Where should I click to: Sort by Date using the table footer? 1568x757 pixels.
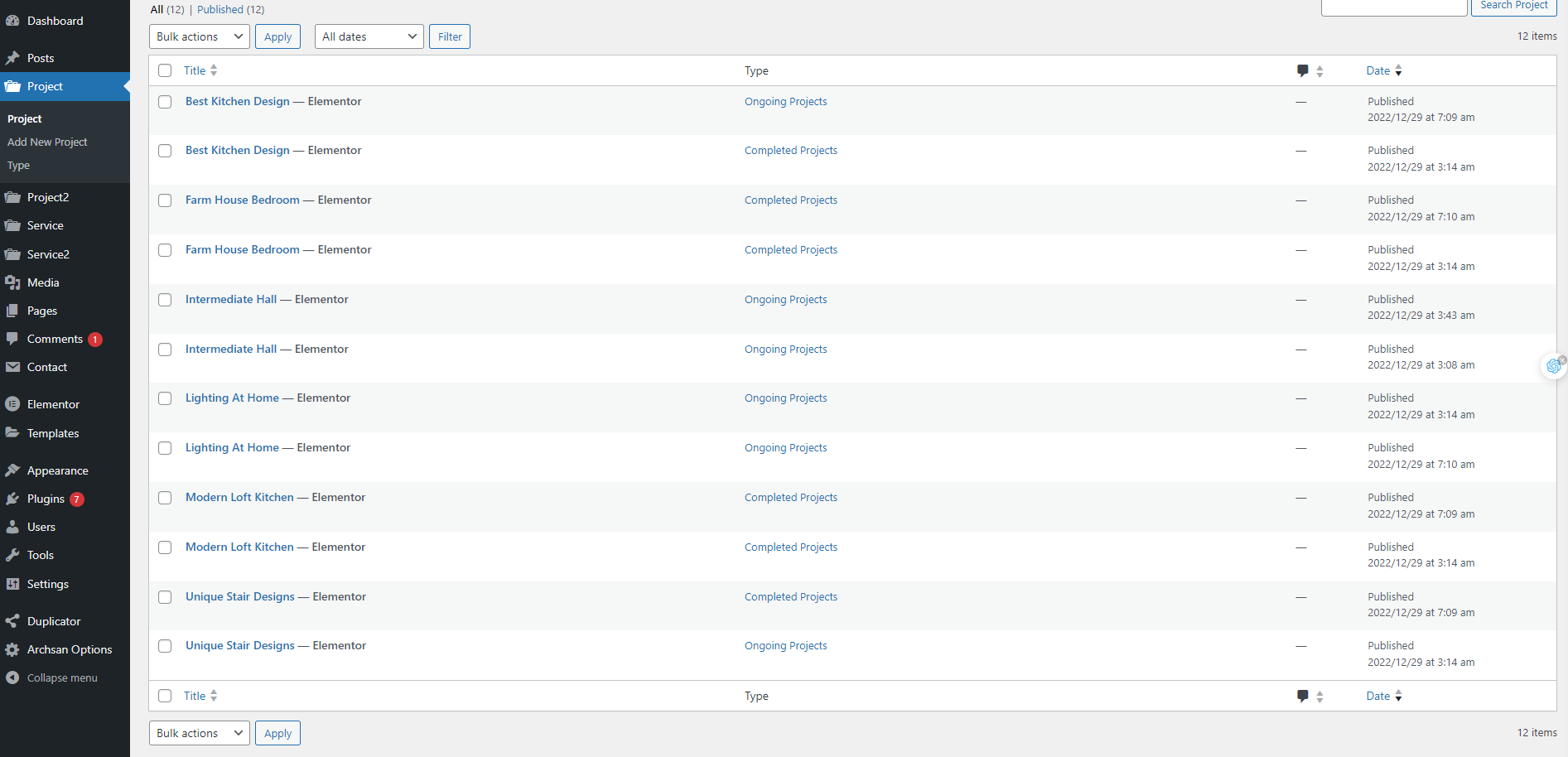tap(1384, 696)
